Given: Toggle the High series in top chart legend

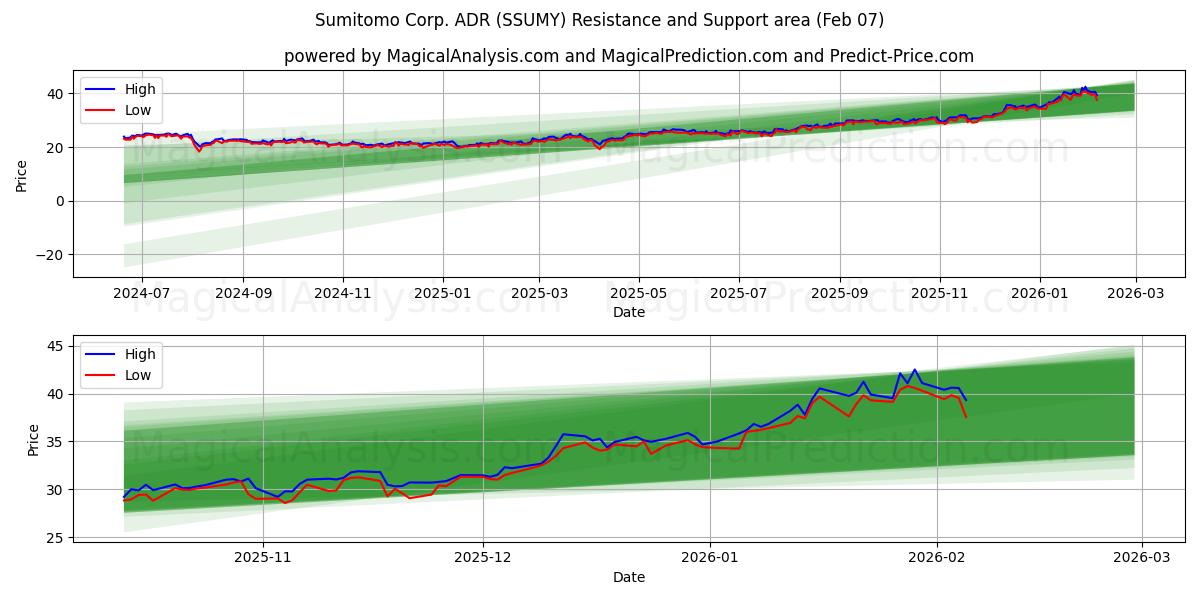Looking at the screenshot, I should pos(140,88).
